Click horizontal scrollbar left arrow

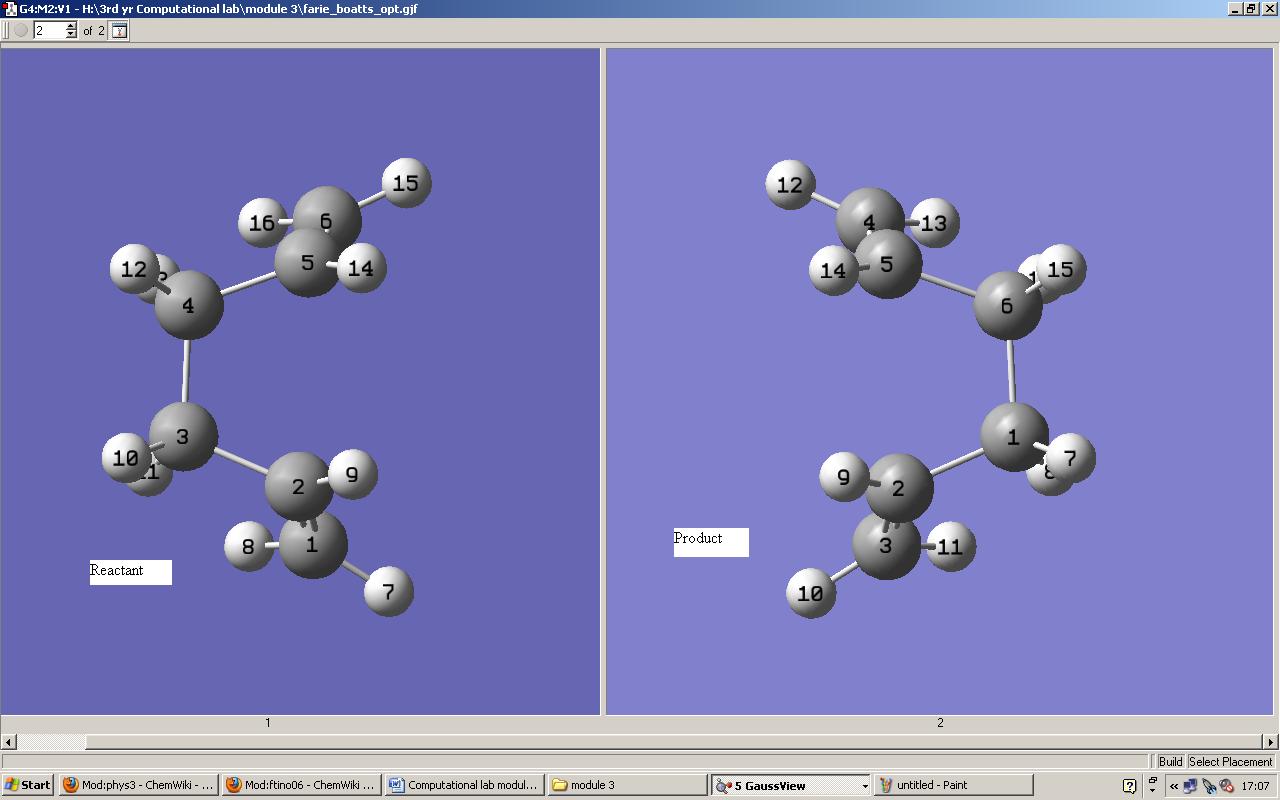(x=9, y=742)
